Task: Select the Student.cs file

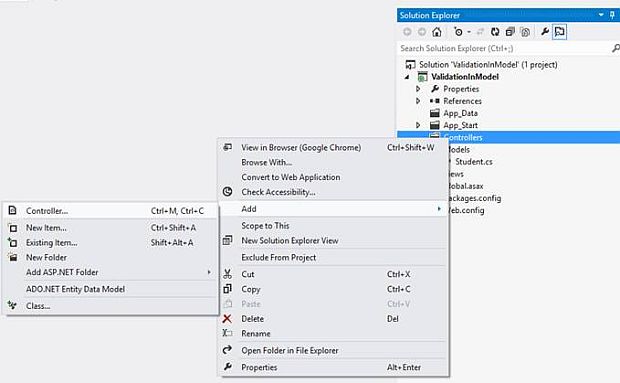Action: tap(474, 162)
